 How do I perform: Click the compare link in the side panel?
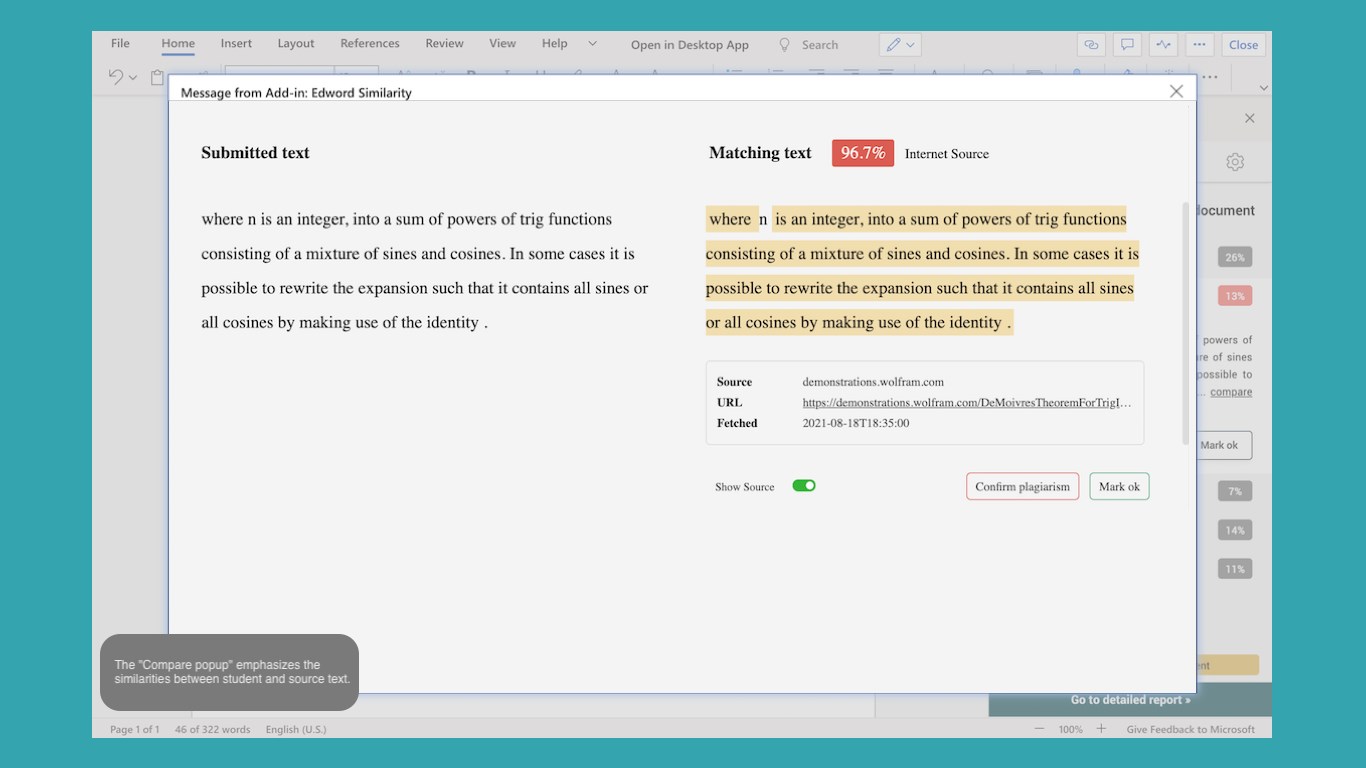coord(1231,392)
